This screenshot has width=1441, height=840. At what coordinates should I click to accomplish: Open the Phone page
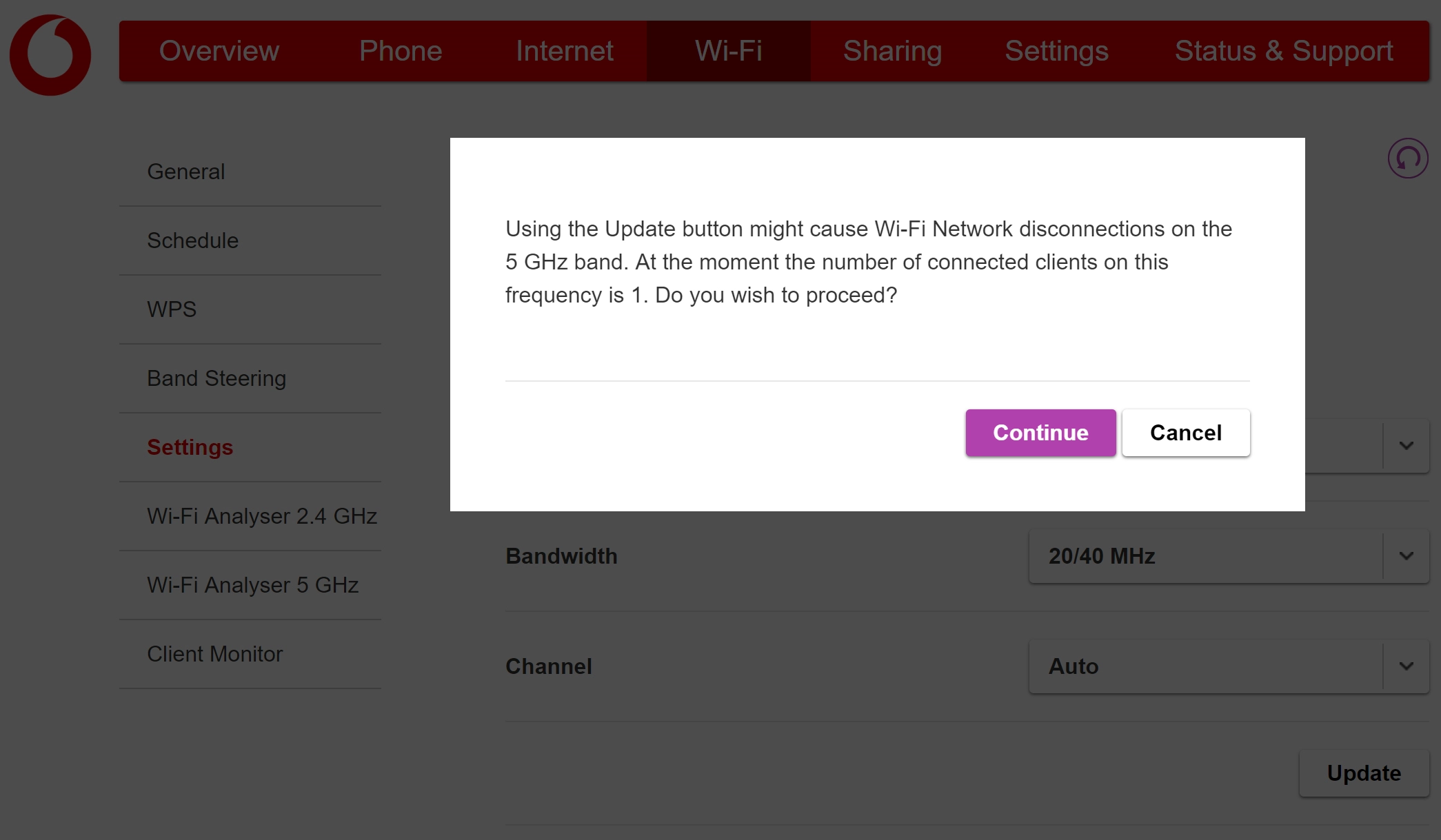click(400, 50)
